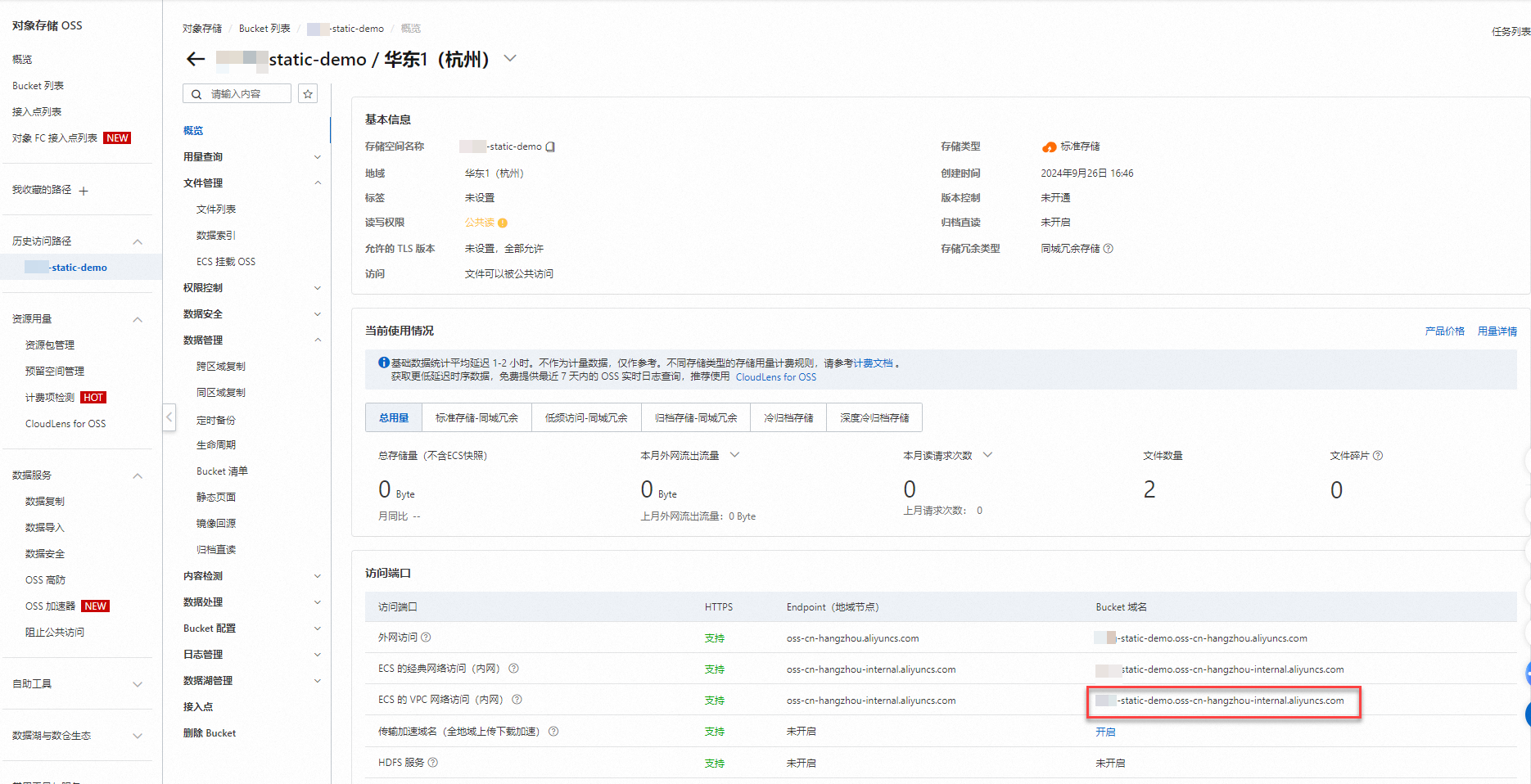The height and width of the screenshot is (784, 1531).
Task: Open 文件列表 in the bucket menu
Action: click(216, 210)
